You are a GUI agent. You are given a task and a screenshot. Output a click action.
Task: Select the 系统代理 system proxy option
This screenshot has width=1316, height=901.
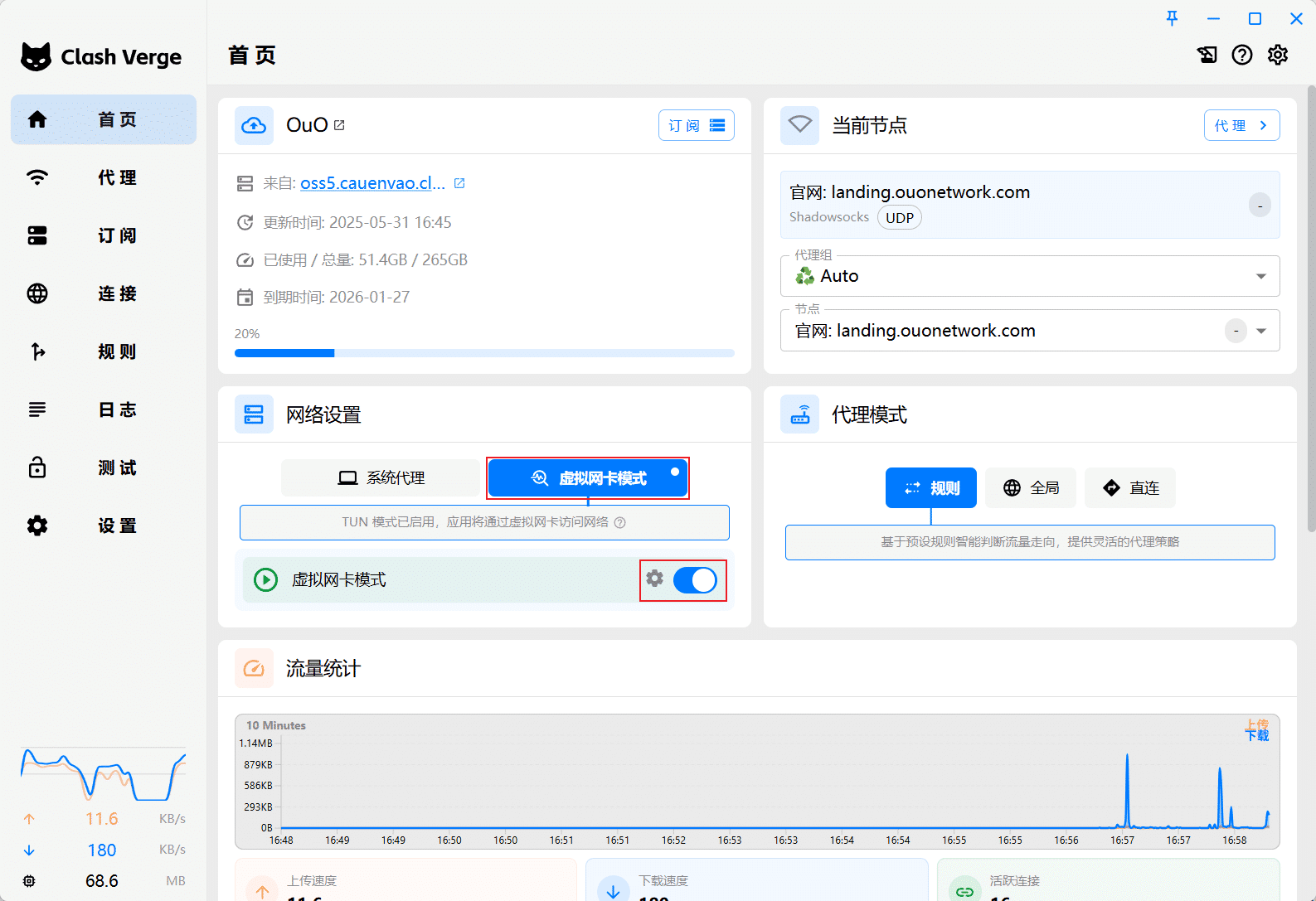(x=382, y=478)
